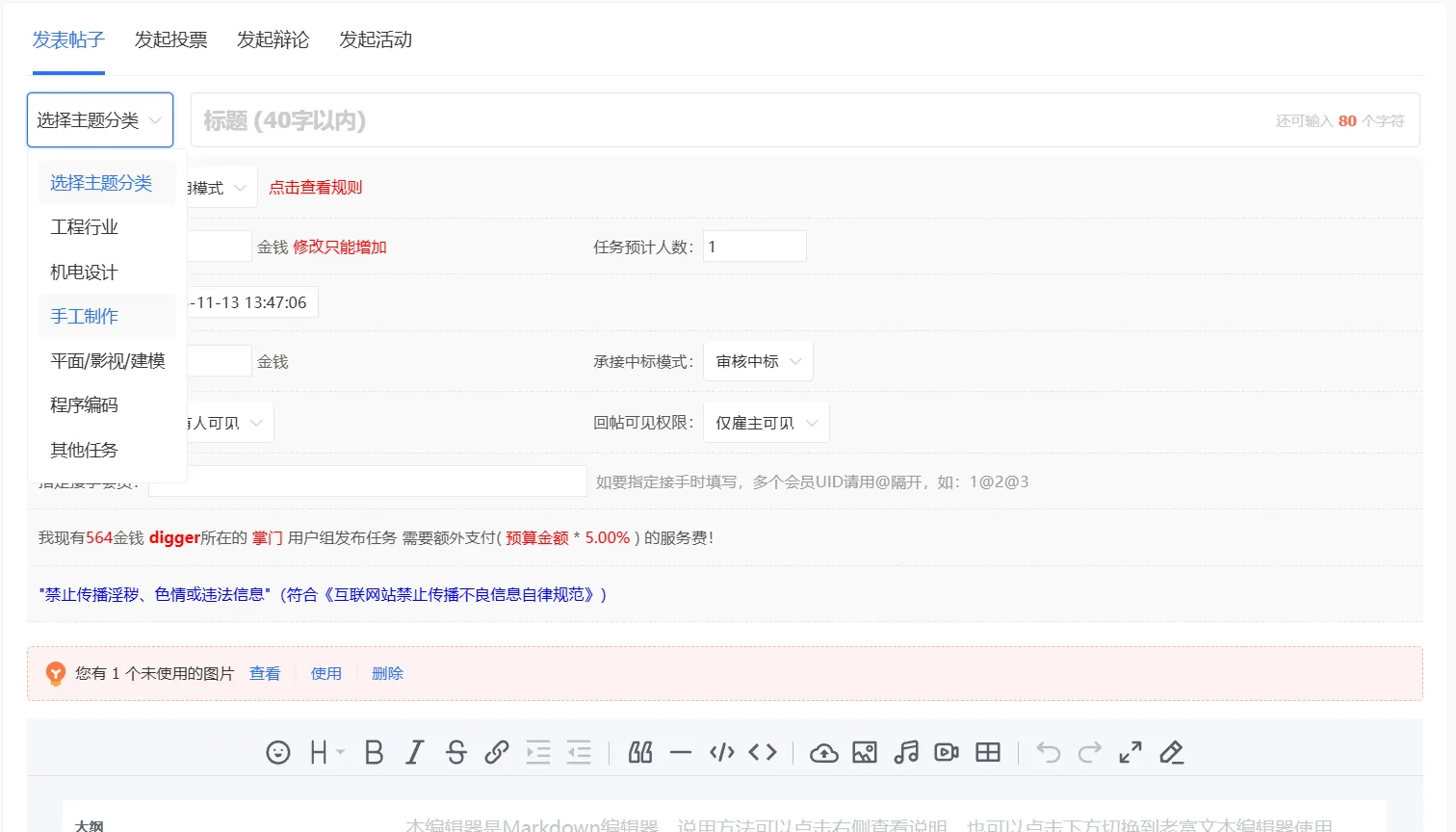Select 手工制作 from the category list
The height and width of the screenshot is (832, 1456).
click(85, 316)
